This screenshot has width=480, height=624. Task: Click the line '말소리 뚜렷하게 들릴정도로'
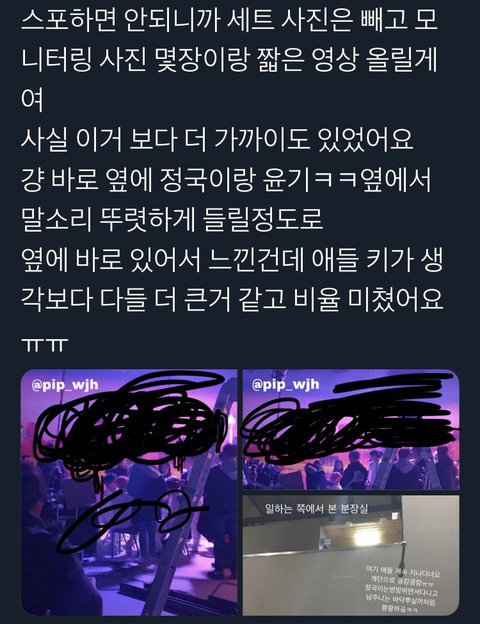coord(172,219)
